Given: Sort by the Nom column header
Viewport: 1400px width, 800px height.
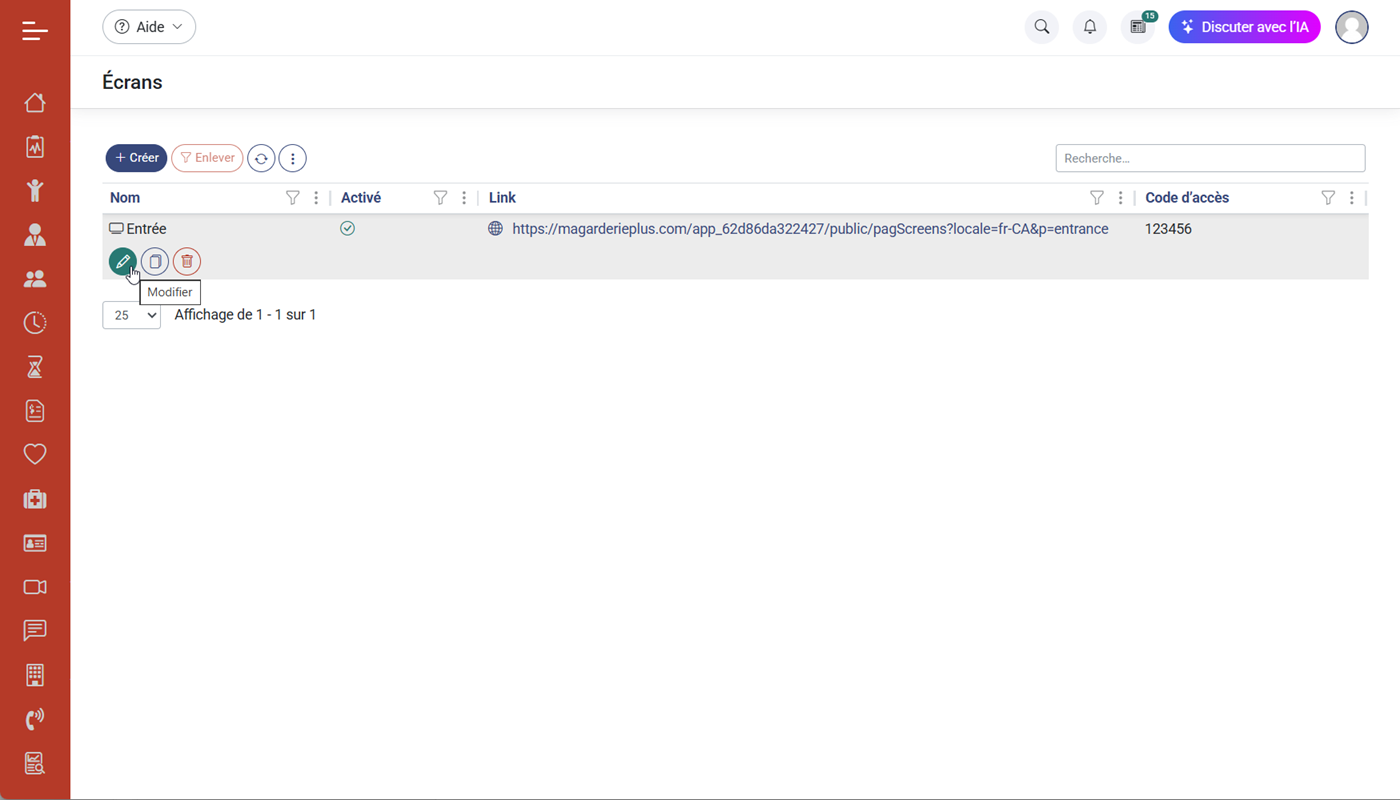Looking at the screenshot, I should pos(125,198).
